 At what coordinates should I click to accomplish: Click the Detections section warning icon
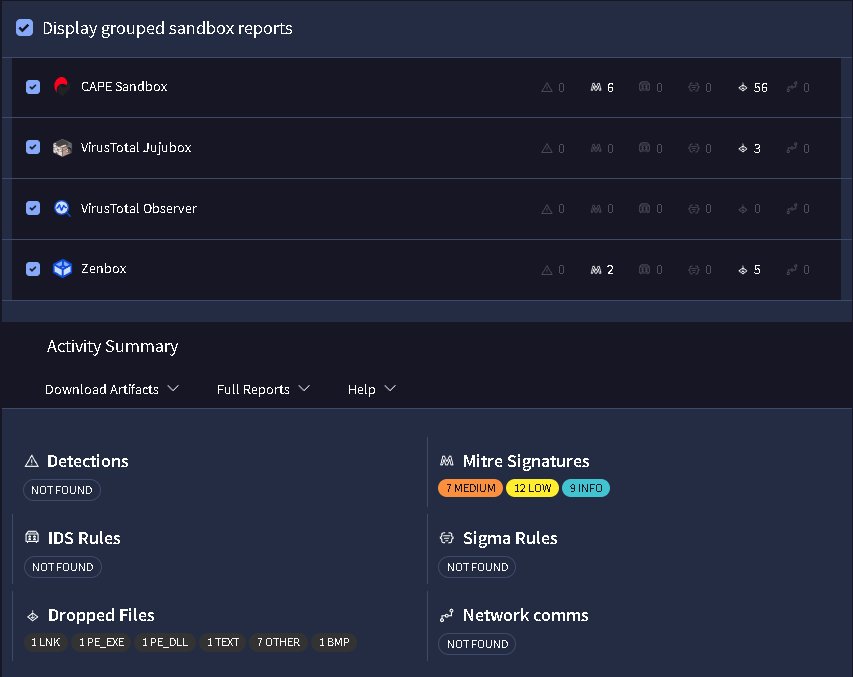32,461
